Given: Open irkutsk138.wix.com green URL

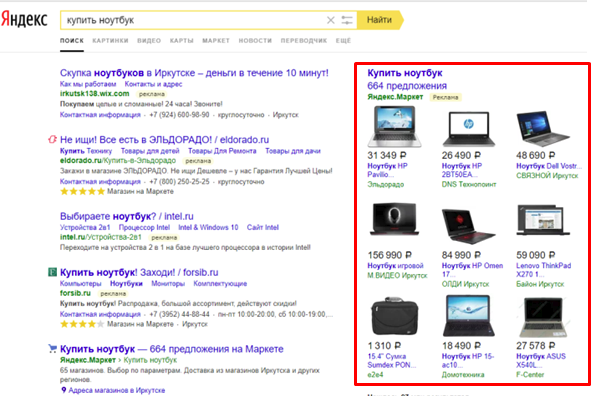Looking at the screenshot, I should click(94, 94).
